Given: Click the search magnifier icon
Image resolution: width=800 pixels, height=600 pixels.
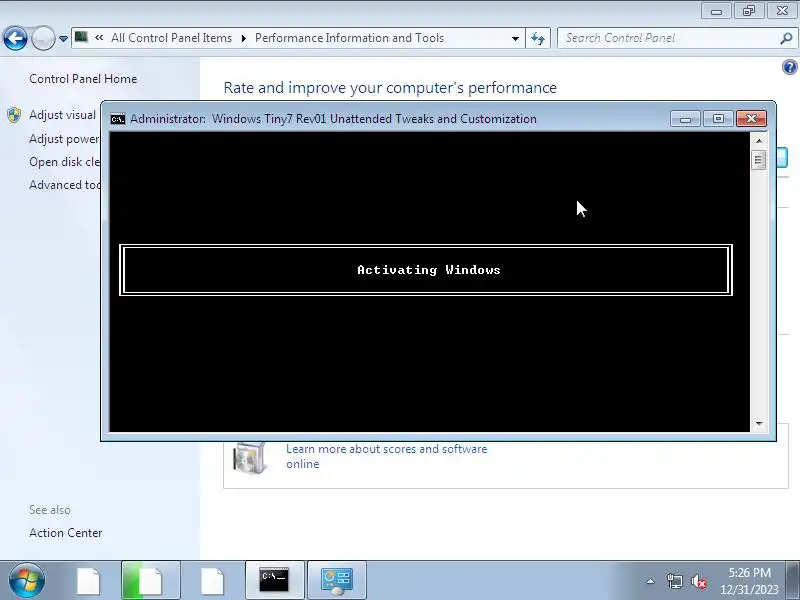Looking at the screenshot, I should click(x=786, y=38).
